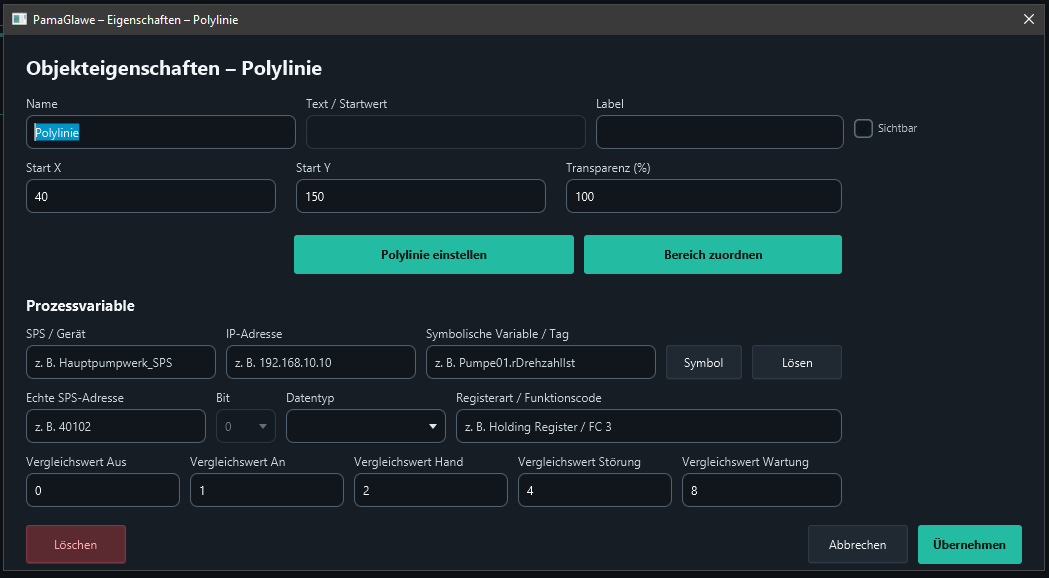Click Bereich zuordnen button
This screenshot has width=1049, height=578.
[712, 254]
